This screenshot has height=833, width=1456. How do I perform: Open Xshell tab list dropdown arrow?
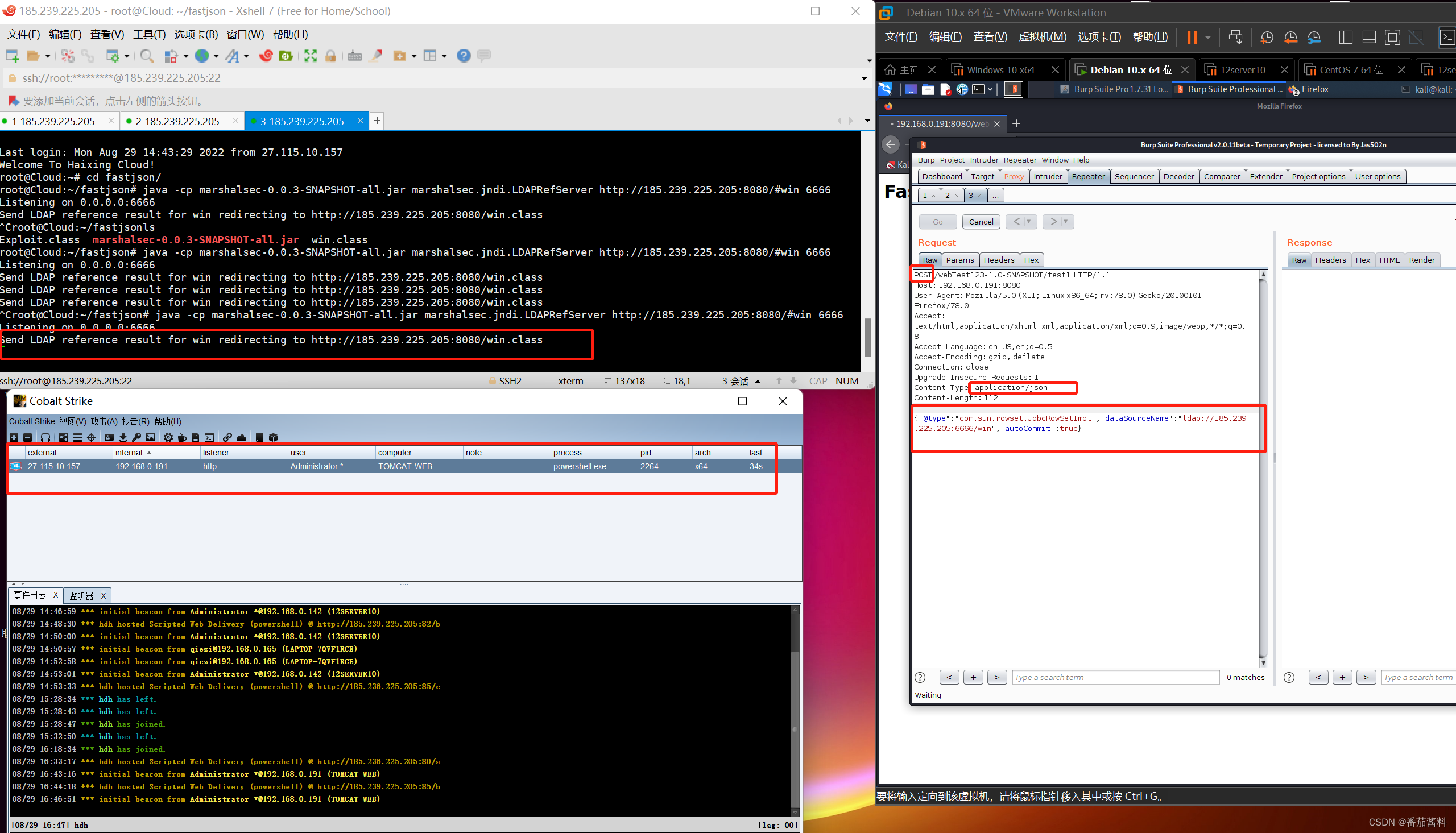[x=867, y=121]
